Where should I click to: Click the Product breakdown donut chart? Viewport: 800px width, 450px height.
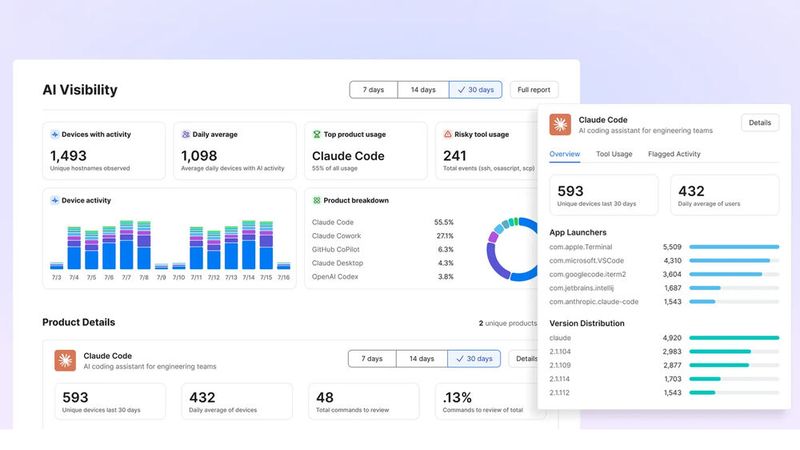tap(512, 249)
